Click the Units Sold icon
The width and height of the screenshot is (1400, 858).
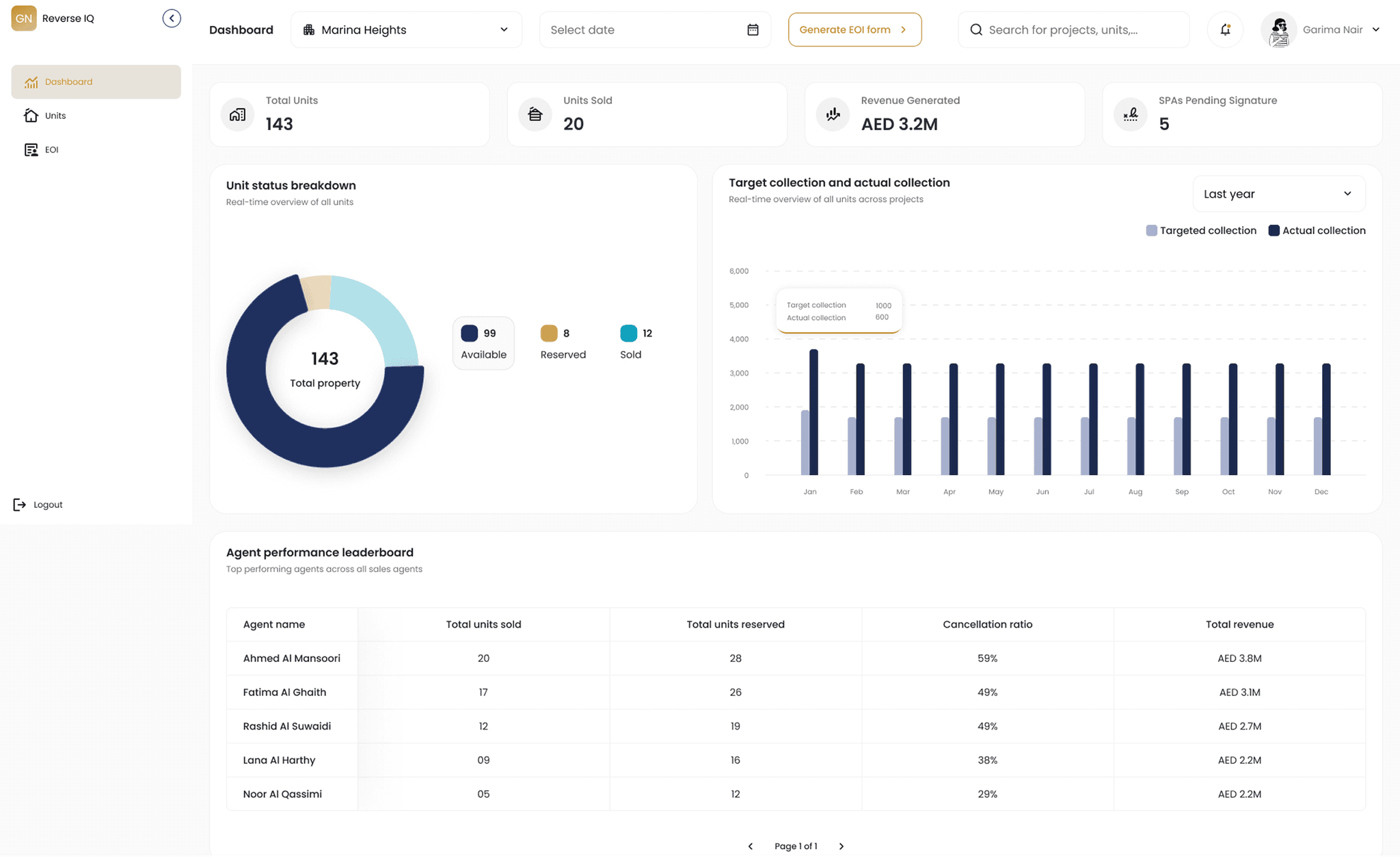[x=535, y=114]
